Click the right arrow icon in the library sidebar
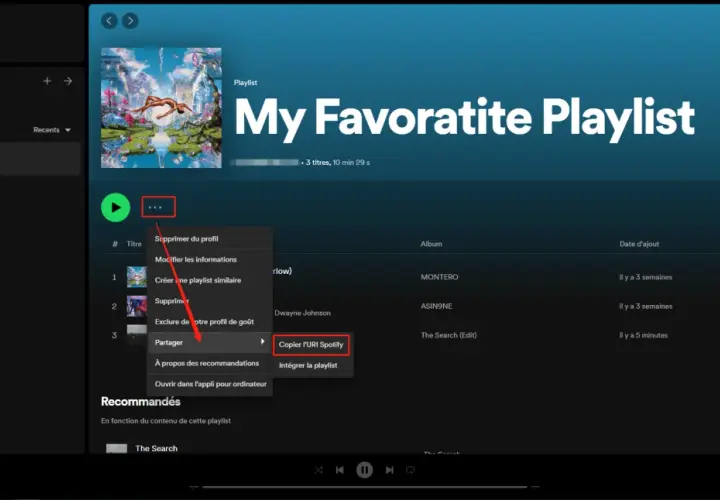This screenshot has height=500, width=720. [x=68, y=81]
